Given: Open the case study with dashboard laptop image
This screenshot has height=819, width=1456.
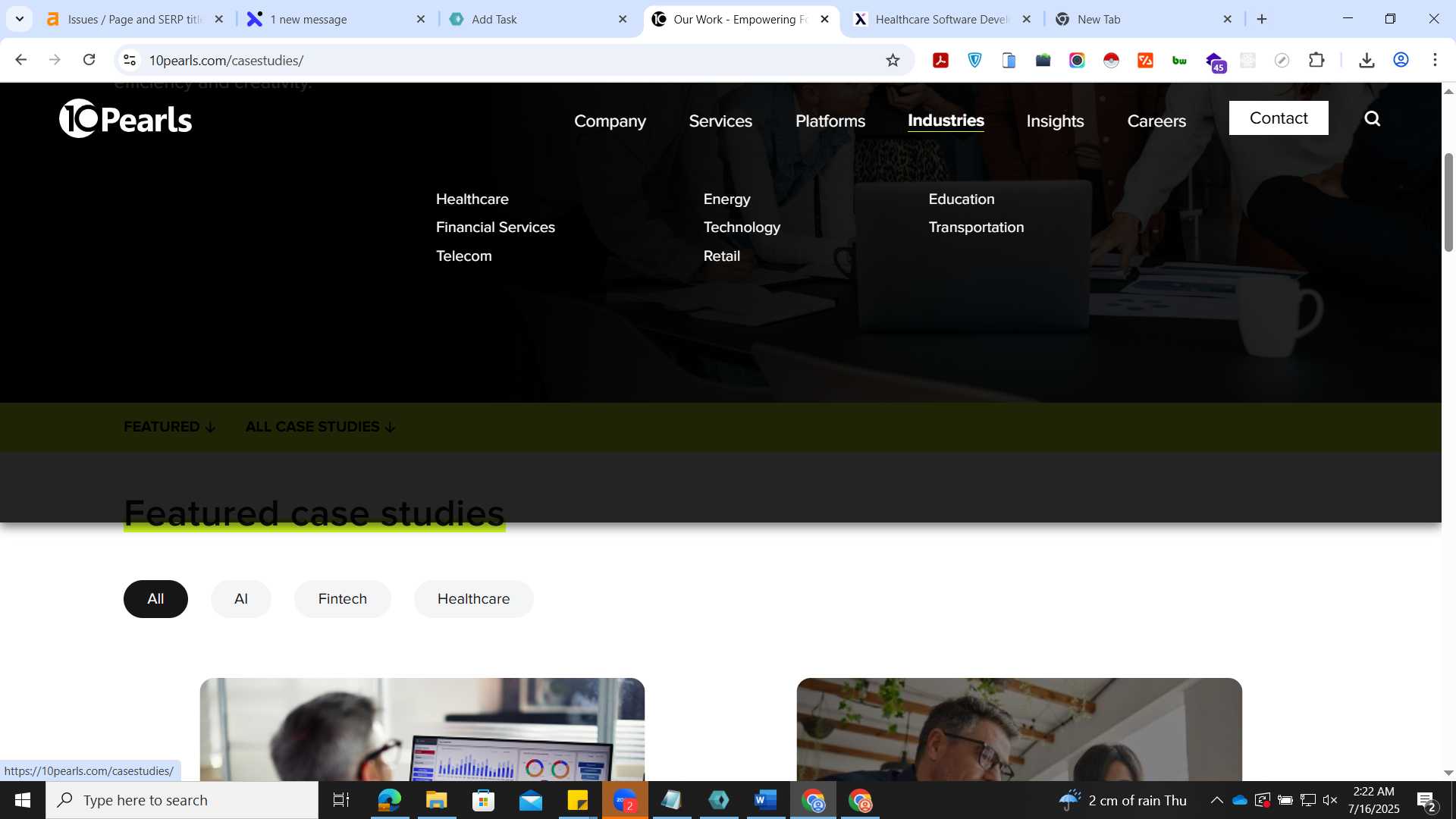Looking at the screenshot, I should click(x=422, y=730).
